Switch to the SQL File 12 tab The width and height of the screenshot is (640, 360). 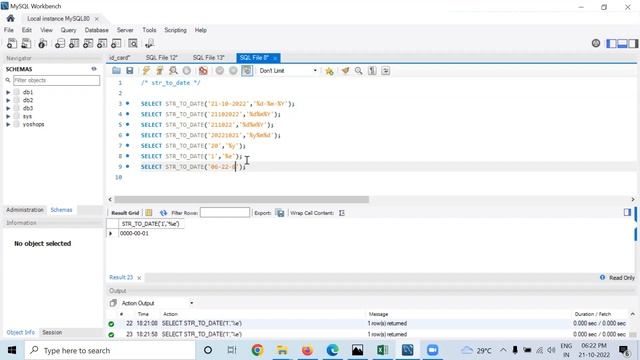(x=162, y=58)
